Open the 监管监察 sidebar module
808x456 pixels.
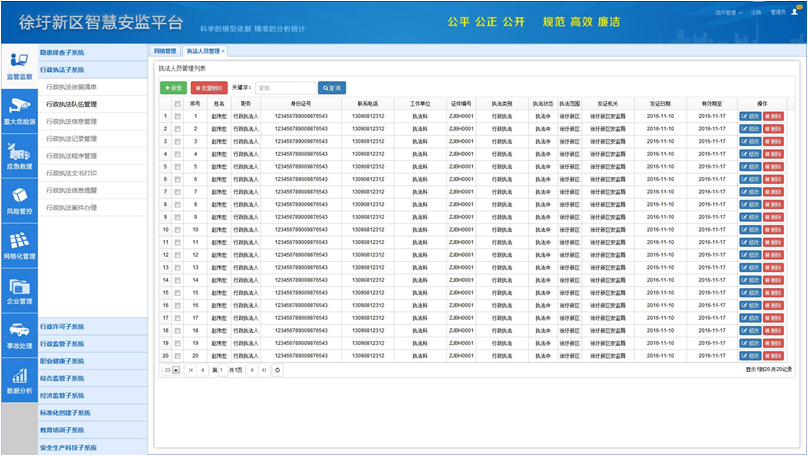tap(19, 64)
